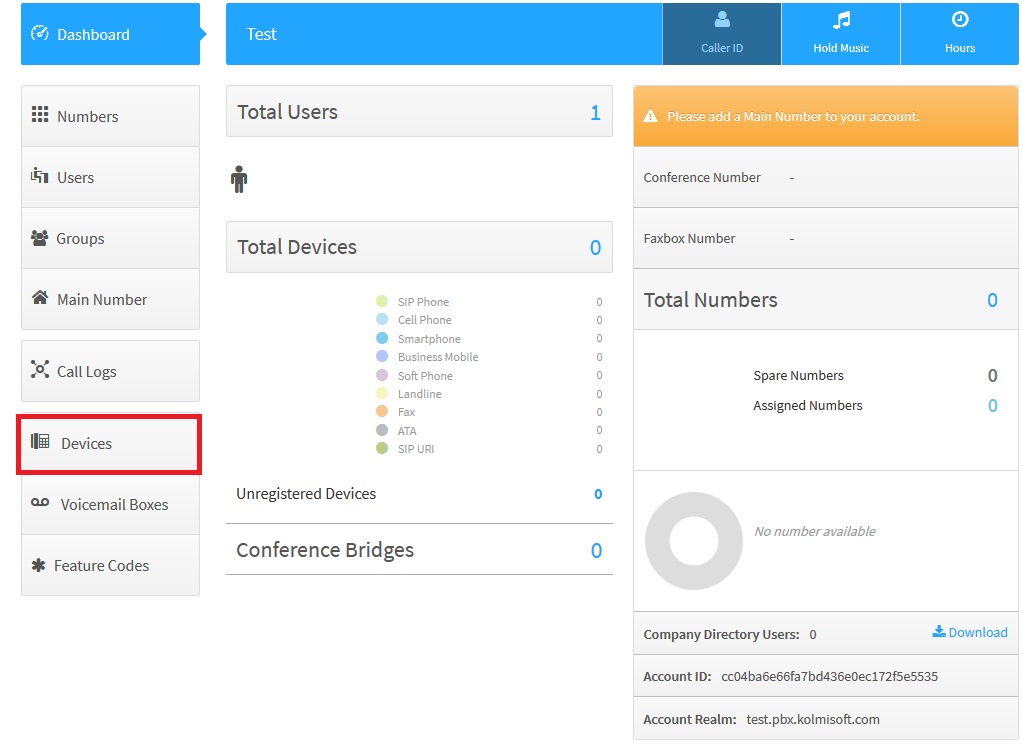1022x755 pixels.
Task: Click the Users sidebar icon
Action: point(40,177)
